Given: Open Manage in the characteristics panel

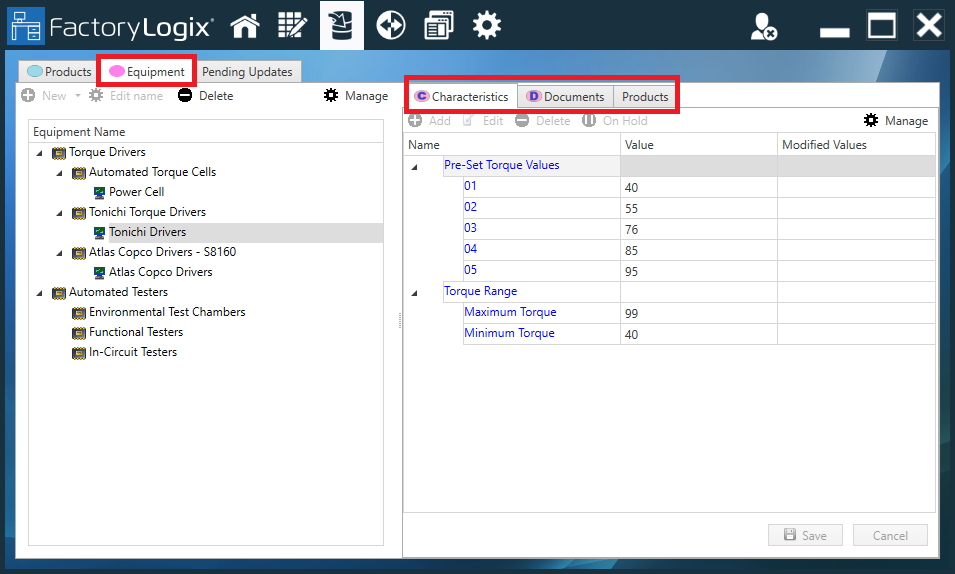Looking at the screenshot, I should 896,121.
